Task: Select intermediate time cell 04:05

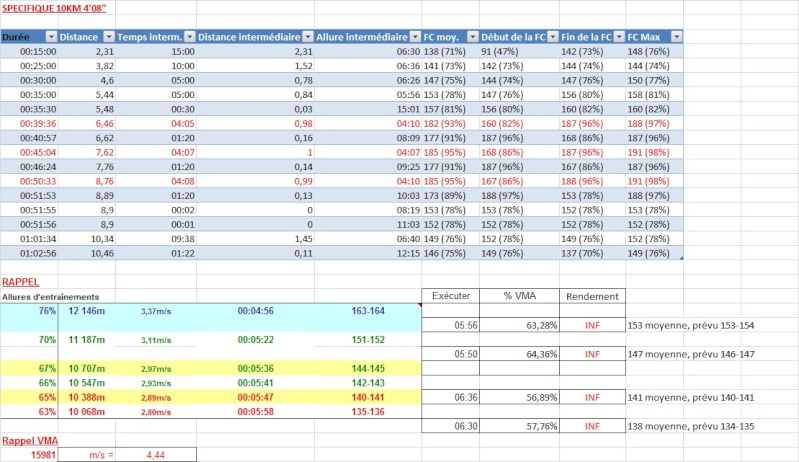Action: [x=156, y=123]
